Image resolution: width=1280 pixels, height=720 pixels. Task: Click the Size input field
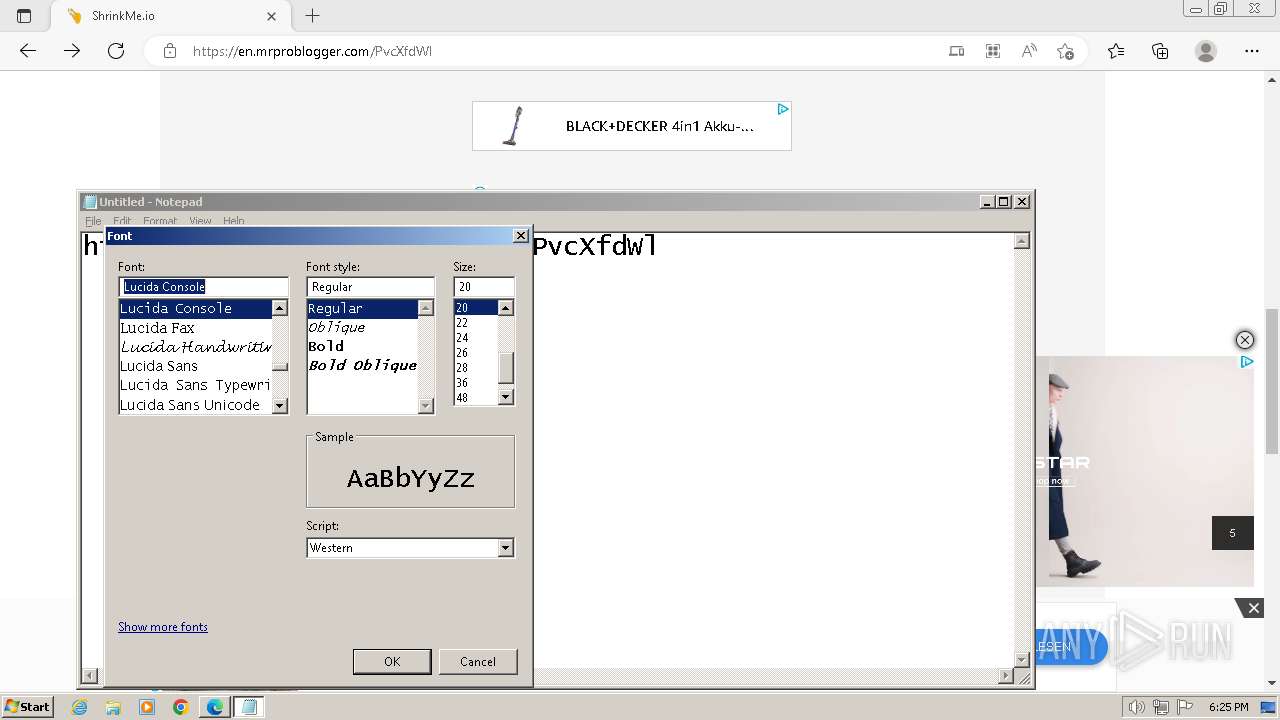484,287
